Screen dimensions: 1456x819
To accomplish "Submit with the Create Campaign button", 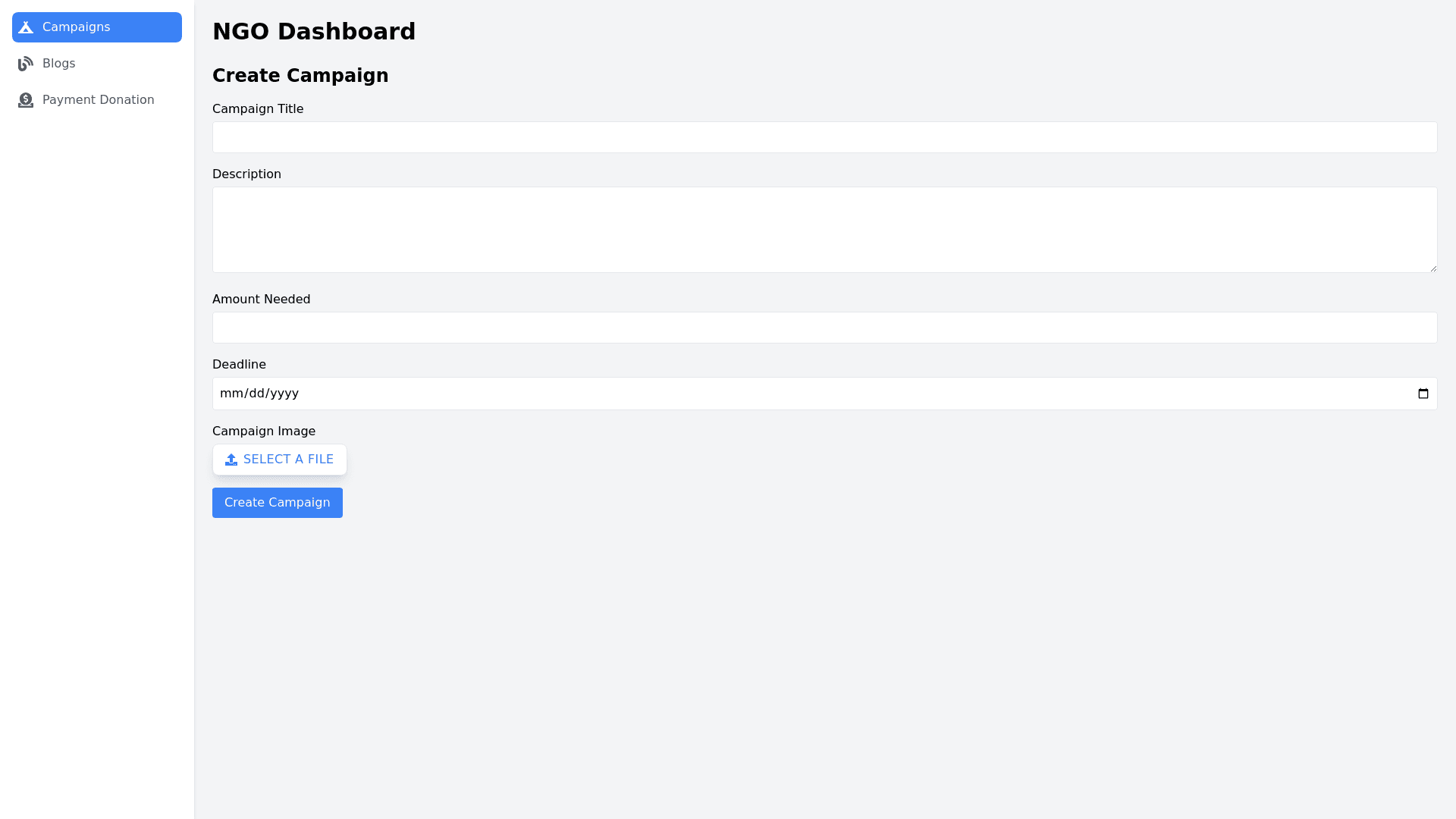I will pos(278,503).
